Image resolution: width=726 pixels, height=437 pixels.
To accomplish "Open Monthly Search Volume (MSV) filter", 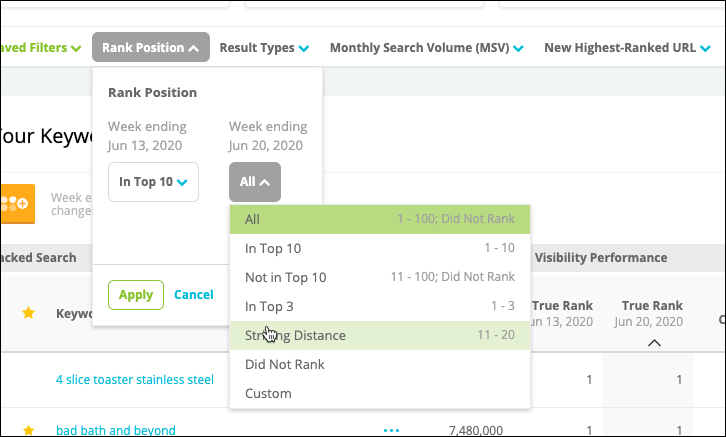I will tap(426, 48).
